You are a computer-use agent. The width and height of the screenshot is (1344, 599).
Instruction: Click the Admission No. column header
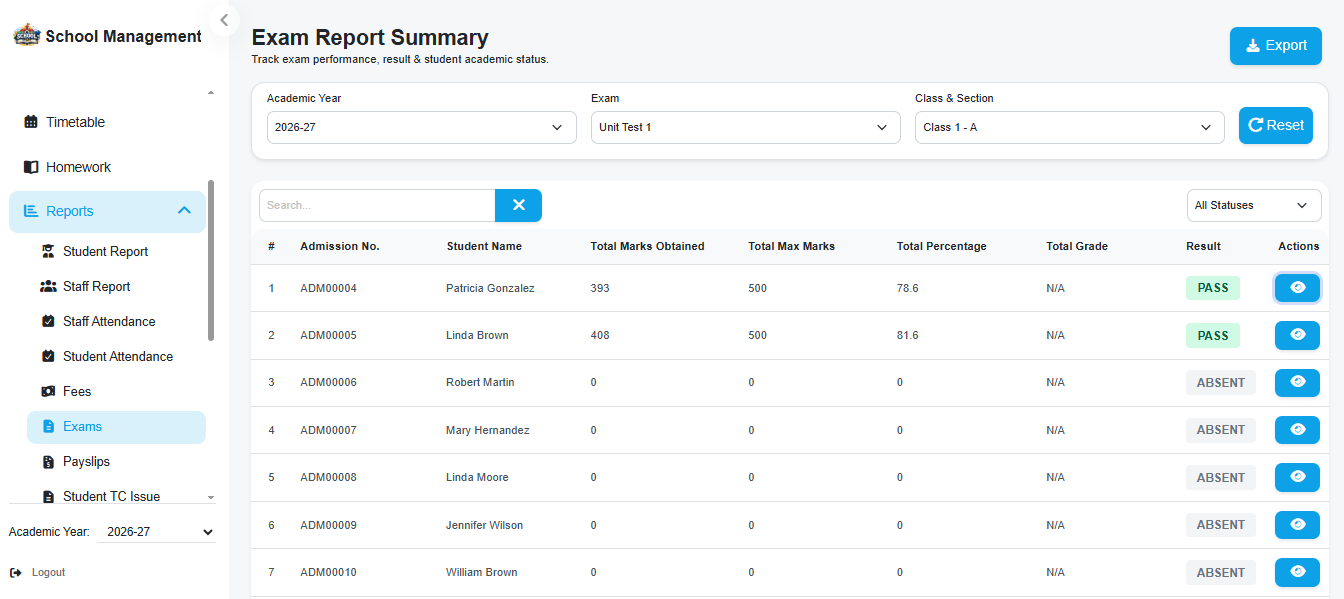[340, 246]
